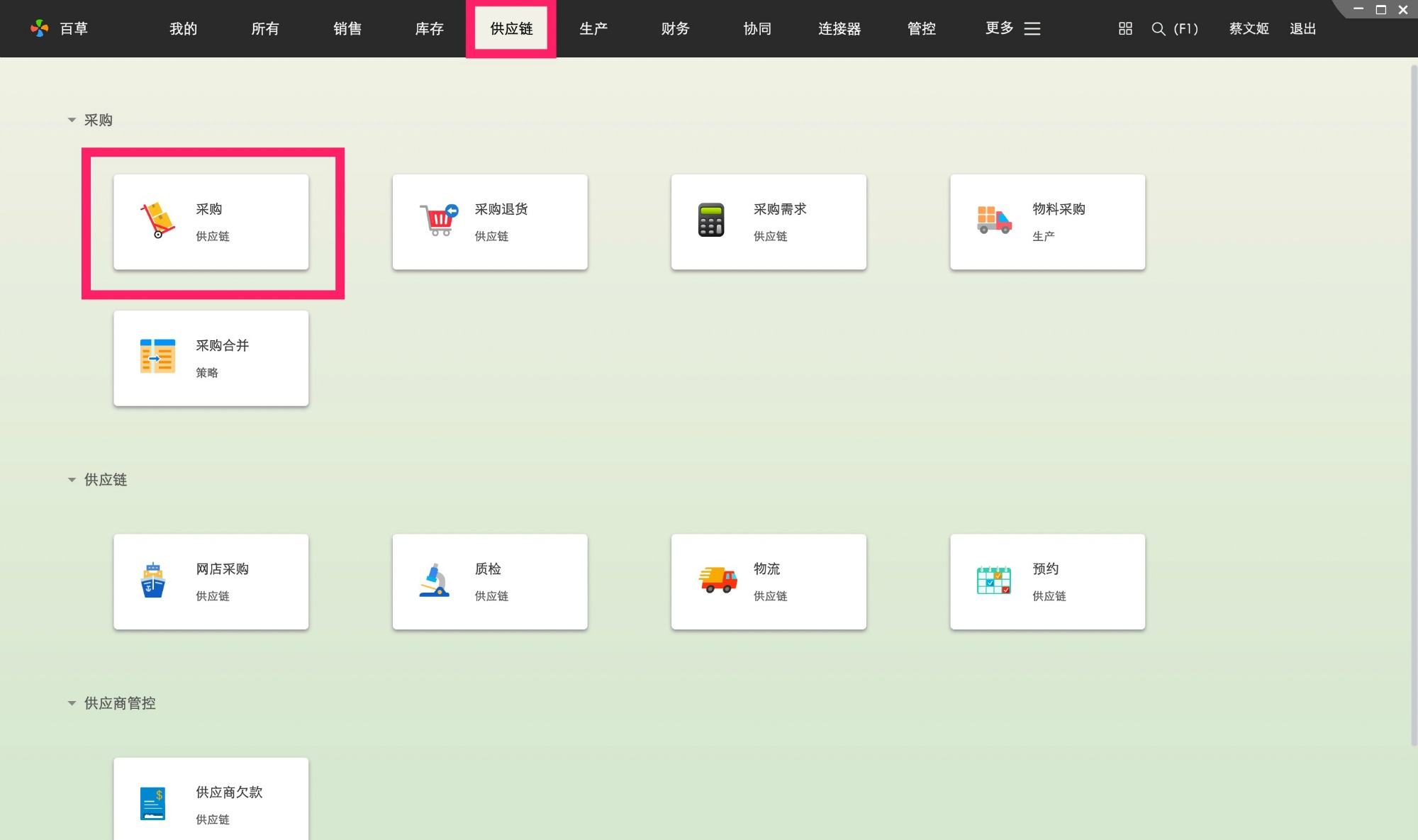Collapse the 供应链 section
The height and width of the screenshot is (840, 1418).
(x=71, y=479)
